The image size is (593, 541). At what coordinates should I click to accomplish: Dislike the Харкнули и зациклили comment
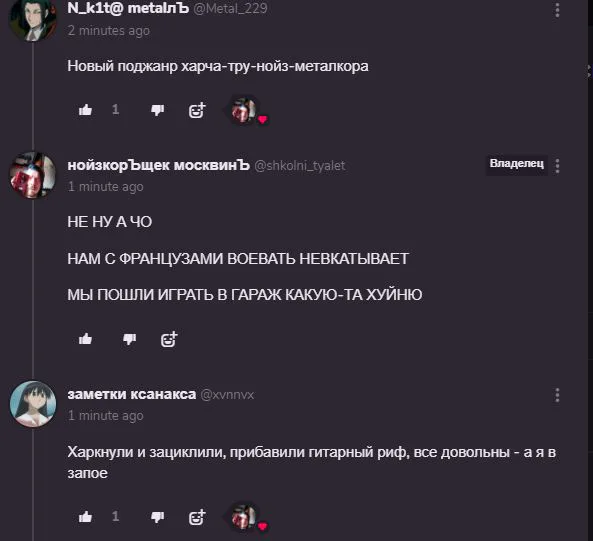click(157, 516)
